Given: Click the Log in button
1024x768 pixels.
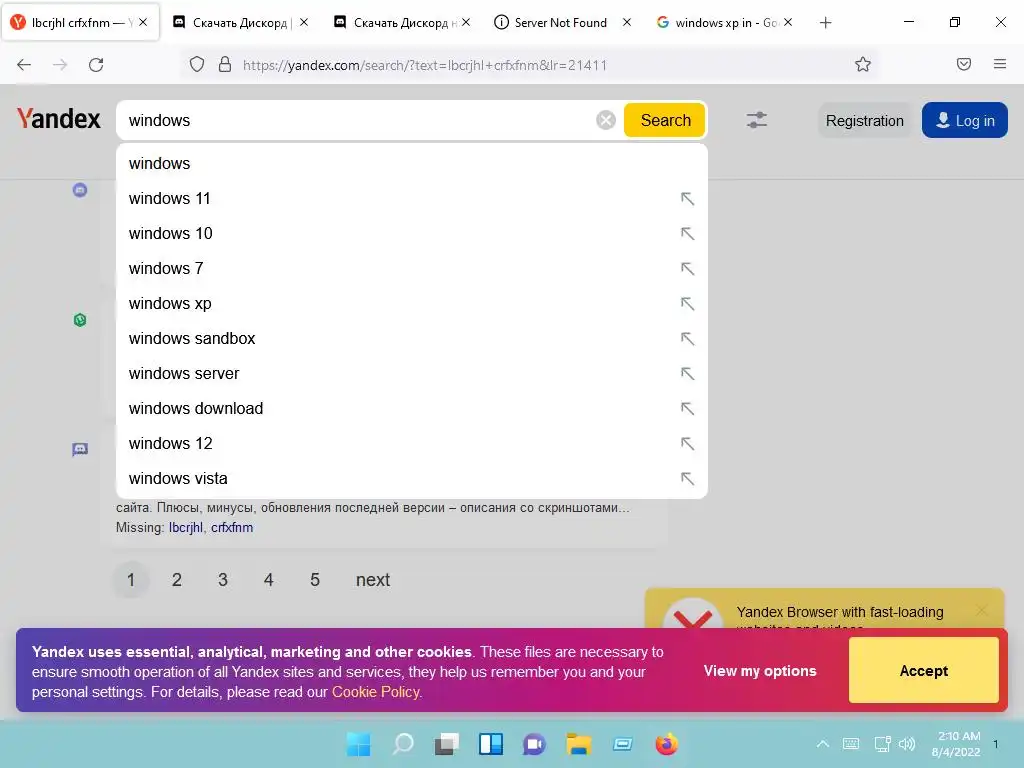Looking at the screenshot, I should tap(965, 121).
